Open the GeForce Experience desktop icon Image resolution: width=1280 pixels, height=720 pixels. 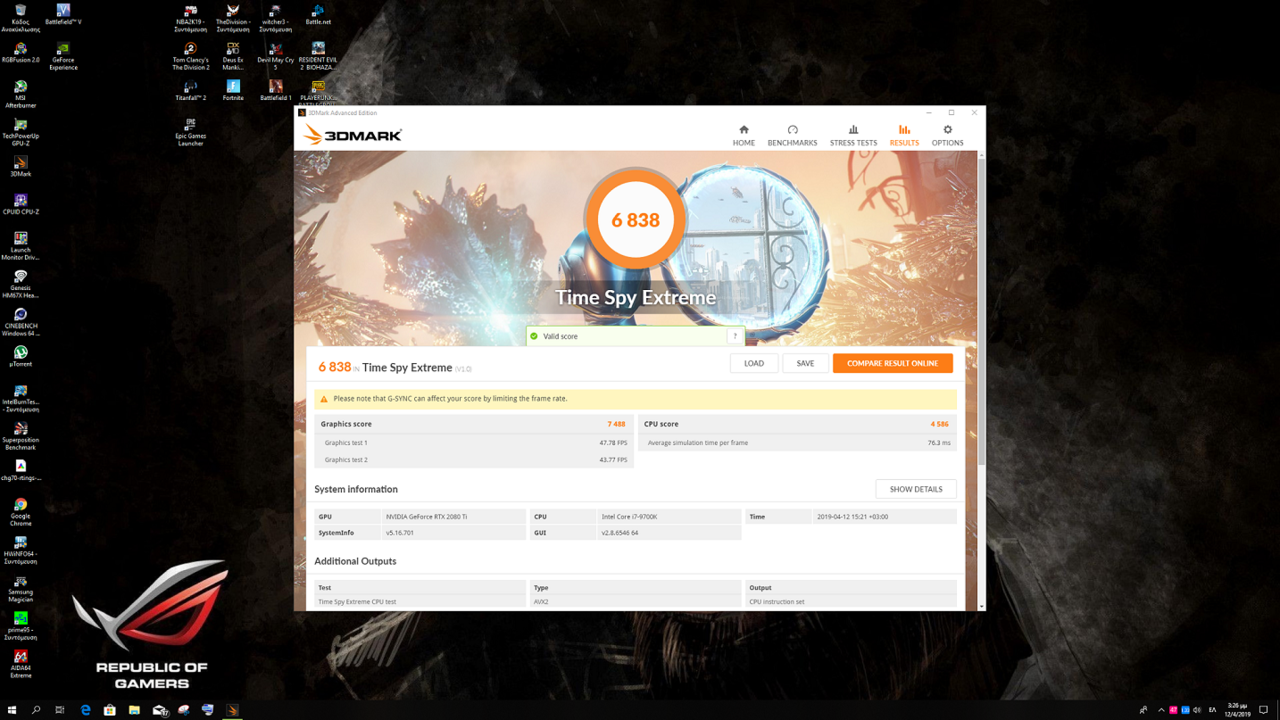tap(63, 56)
